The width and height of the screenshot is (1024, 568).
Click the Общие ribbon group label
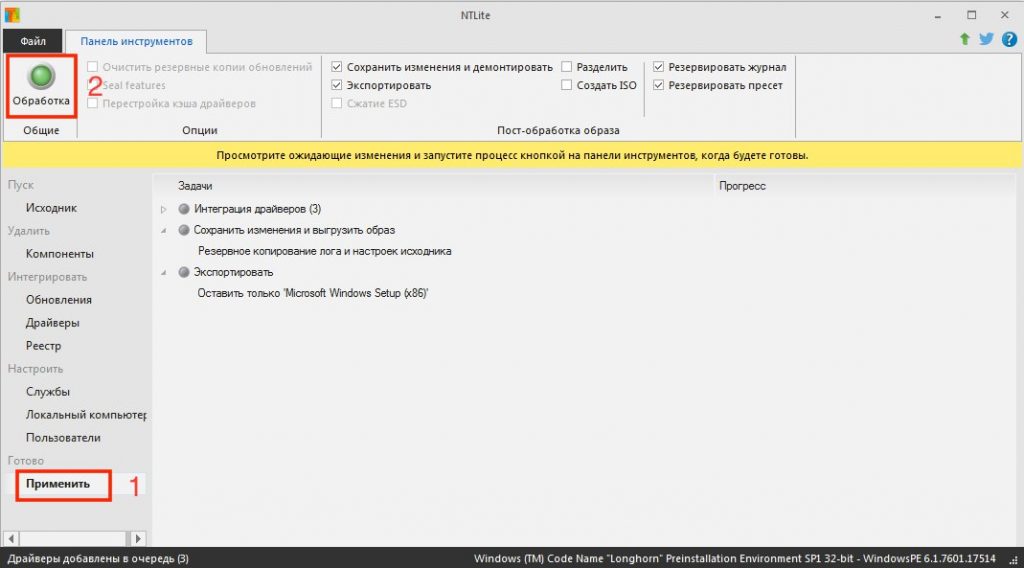[x=41, y=130]
